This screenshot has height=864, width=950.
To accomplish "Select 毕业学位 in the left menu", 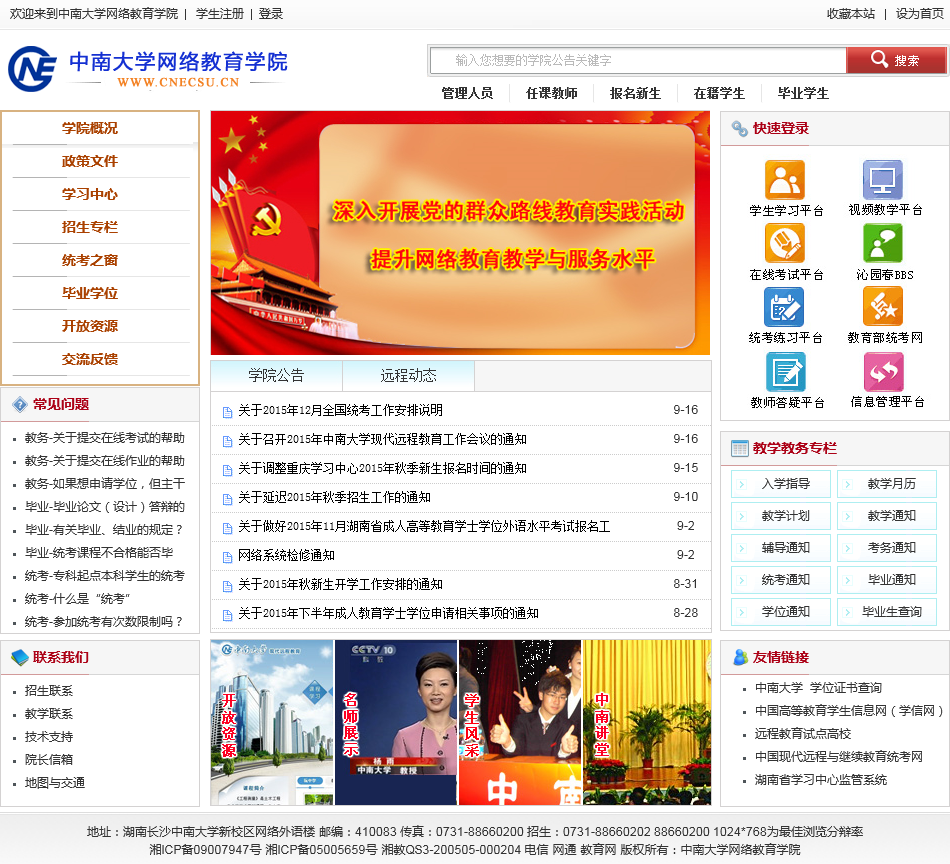I will tap(90, 293).
